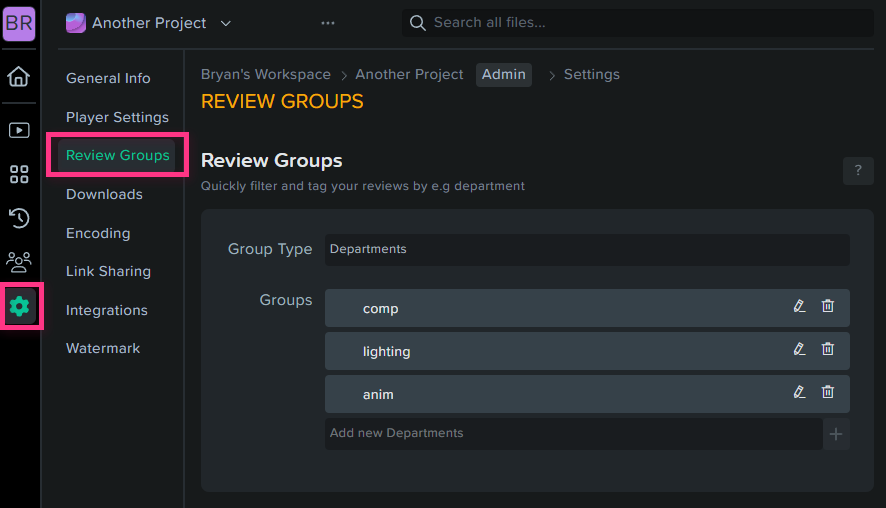Go to Home in sidebar

click(x=19, y=76)
